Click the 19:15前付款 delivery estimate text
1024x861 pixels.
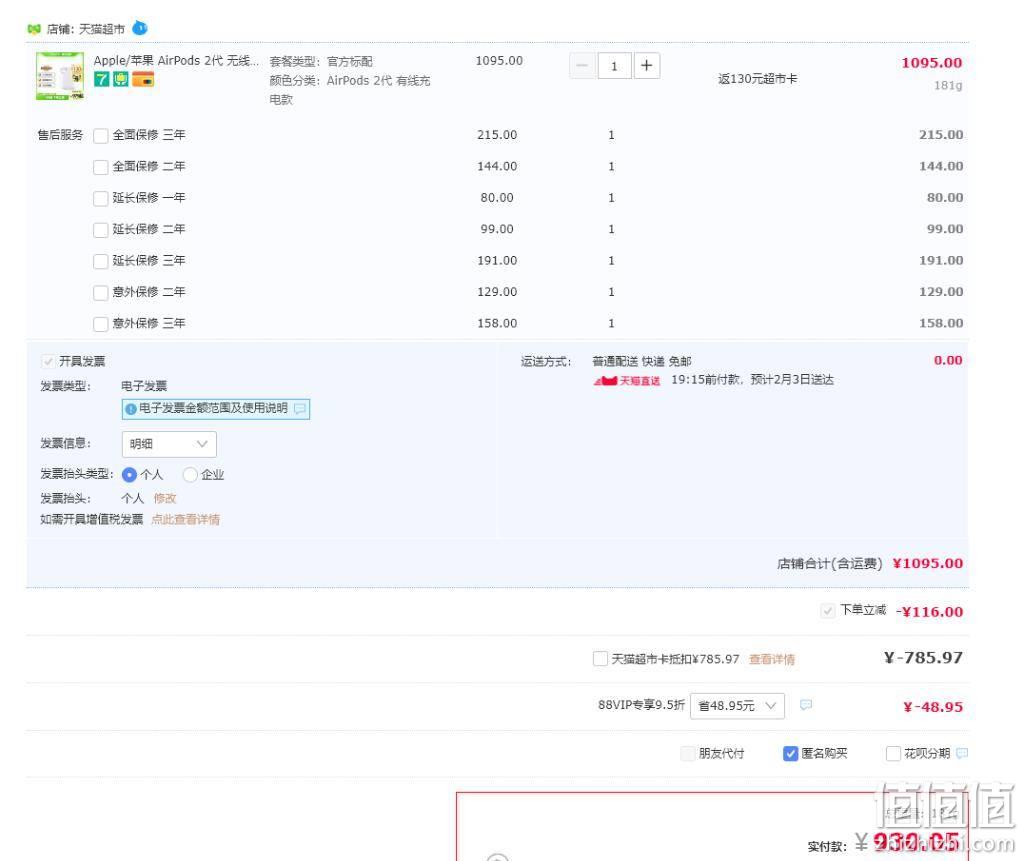(x=752, y=380)
